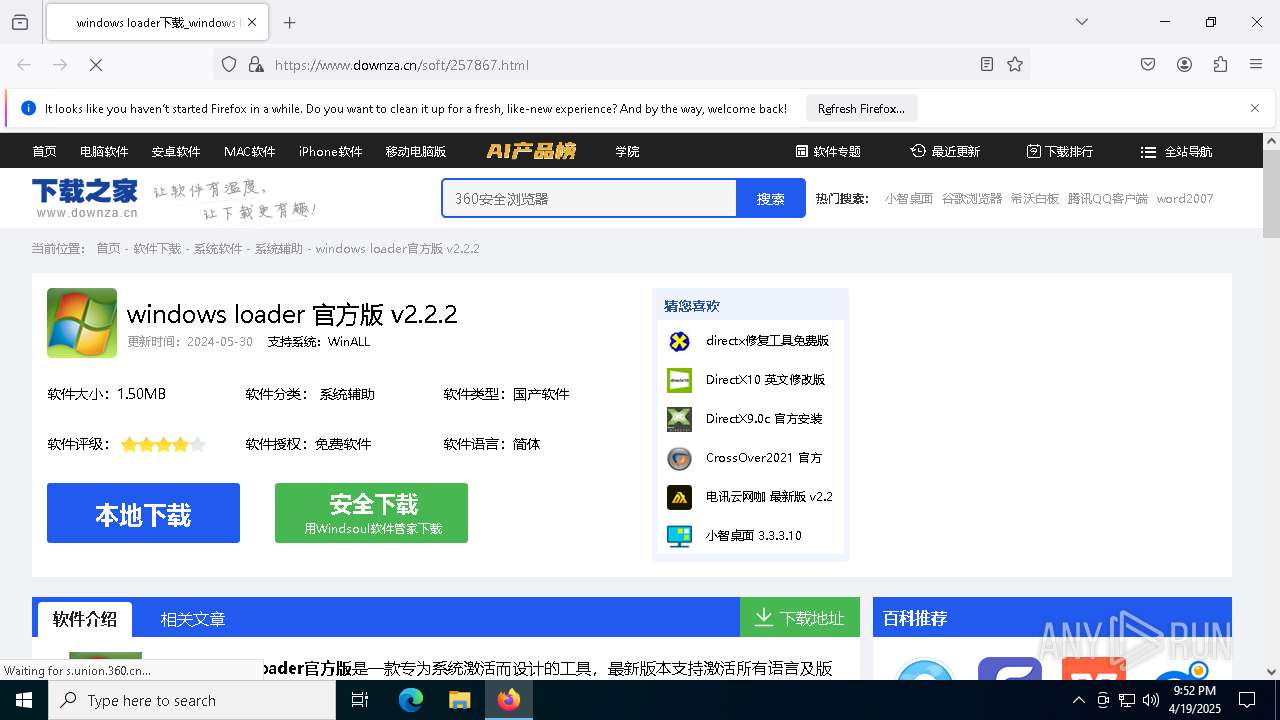1280x720 pixels.
Task: Open 软件专题 with its icon
Action: [829, 151]
